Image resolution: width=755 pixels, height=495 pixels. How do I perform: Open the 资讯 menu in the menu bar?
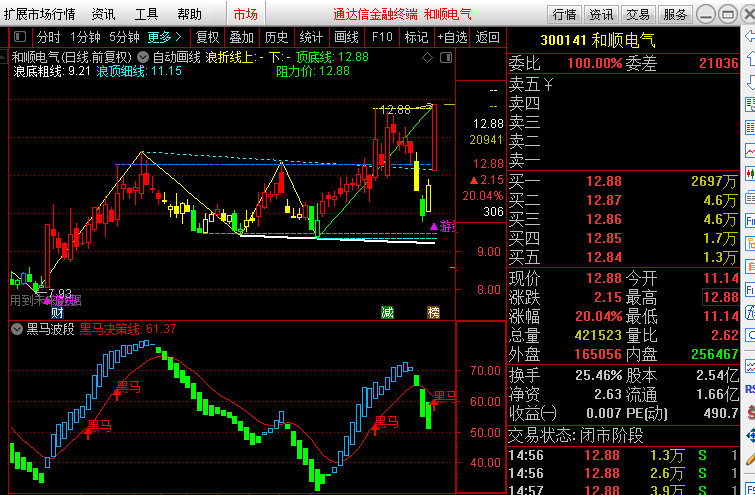point(104,14)
